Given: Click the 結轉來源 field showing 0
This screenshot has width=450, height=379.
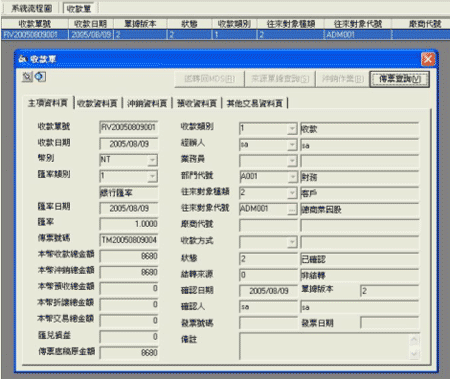Looking at the screenshot, I should (x=268, y=275).
